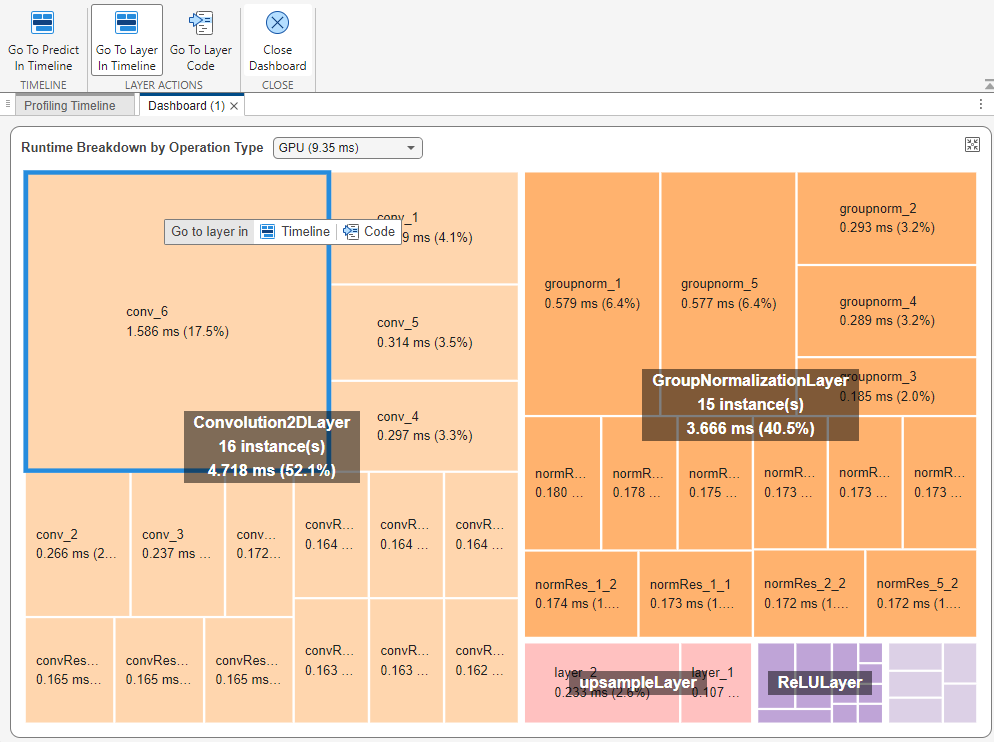Click the tab list handle at left
994x742 pixels.
[8, 105]
